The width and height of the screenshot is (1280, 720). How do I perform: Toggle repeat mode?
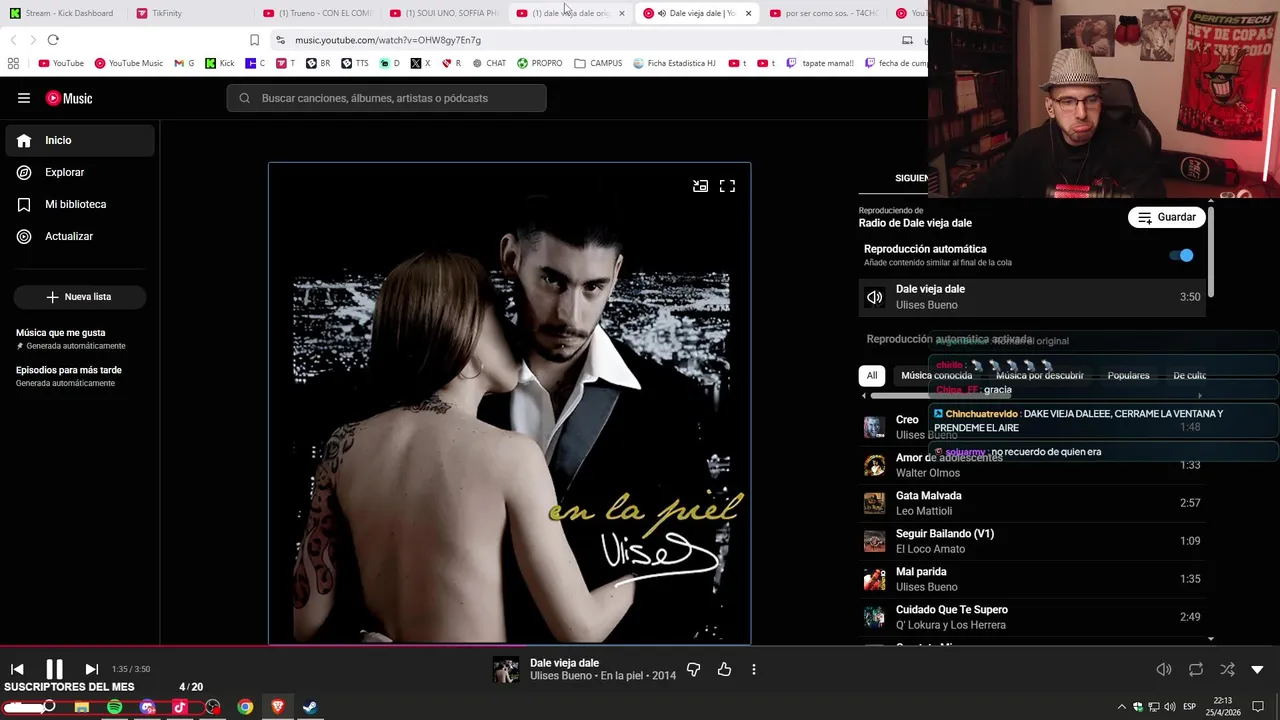pos(1196,669)
